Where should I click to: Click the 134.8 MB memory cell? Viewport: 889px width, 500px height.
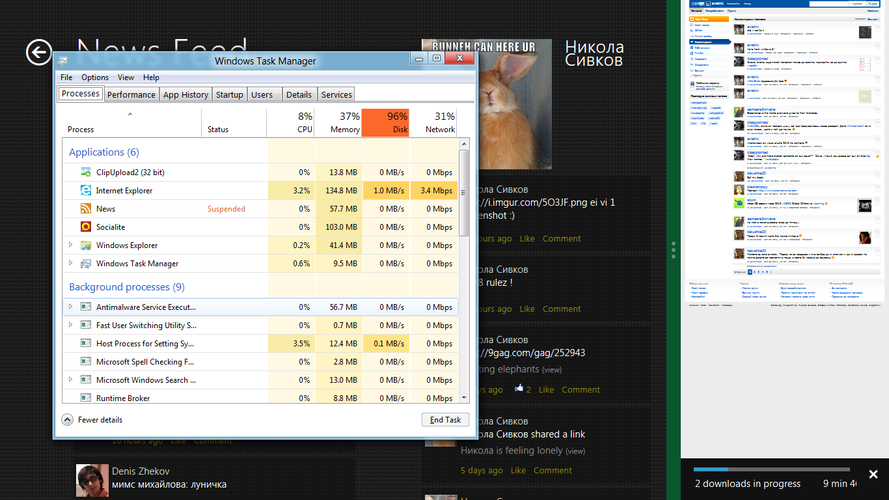[341, 190]
